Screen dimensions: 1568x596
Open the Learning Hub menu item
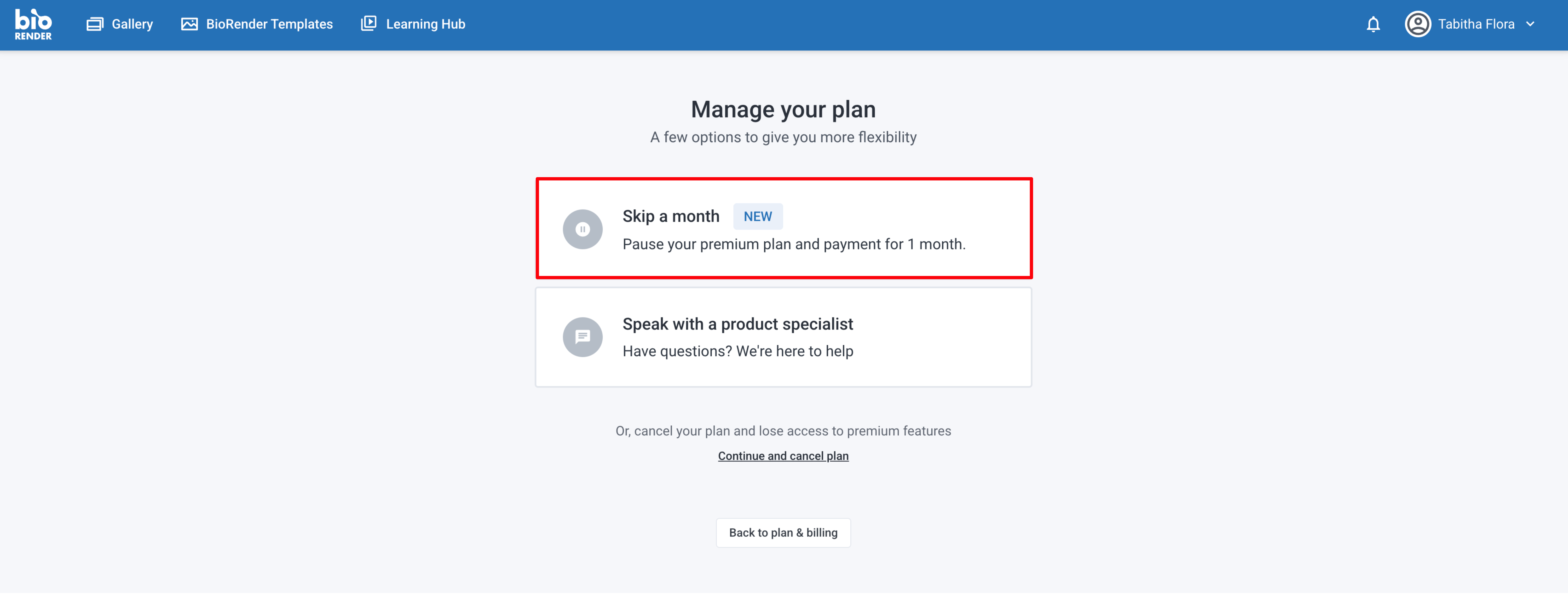coord(425,24)
